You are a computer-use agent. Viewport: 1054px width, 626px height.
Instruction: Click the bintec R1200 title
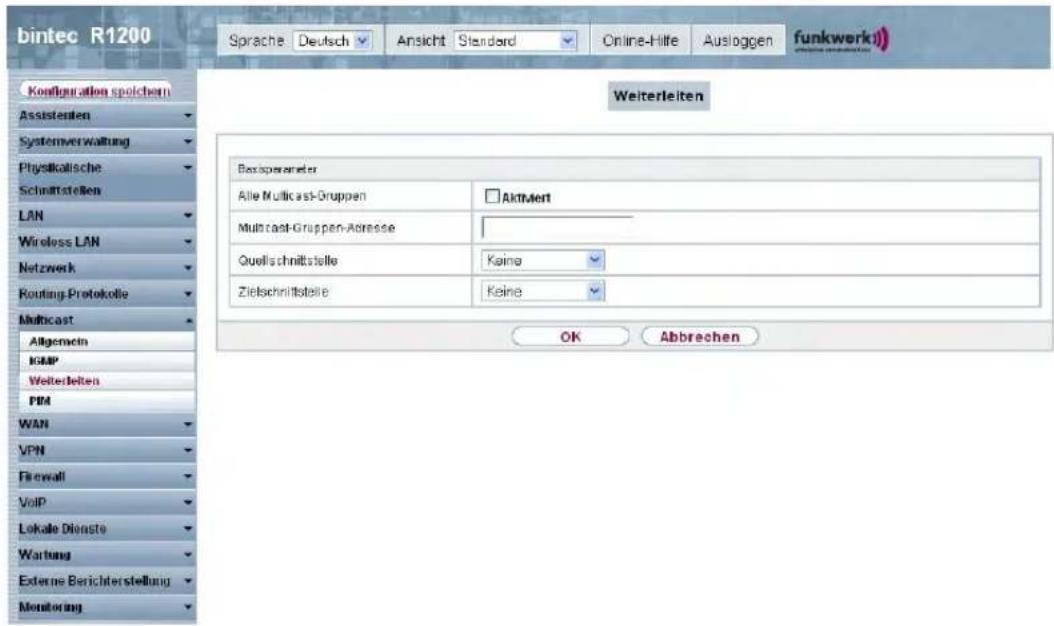pos(83,36)
